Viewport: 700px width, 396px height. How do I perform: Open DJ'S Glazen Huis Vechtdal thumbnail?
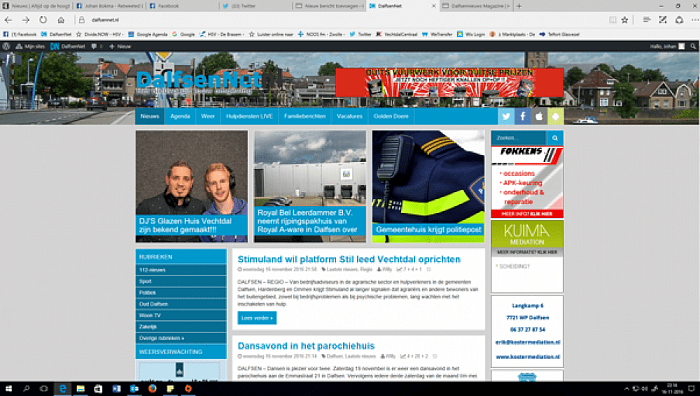pos(192,186)
